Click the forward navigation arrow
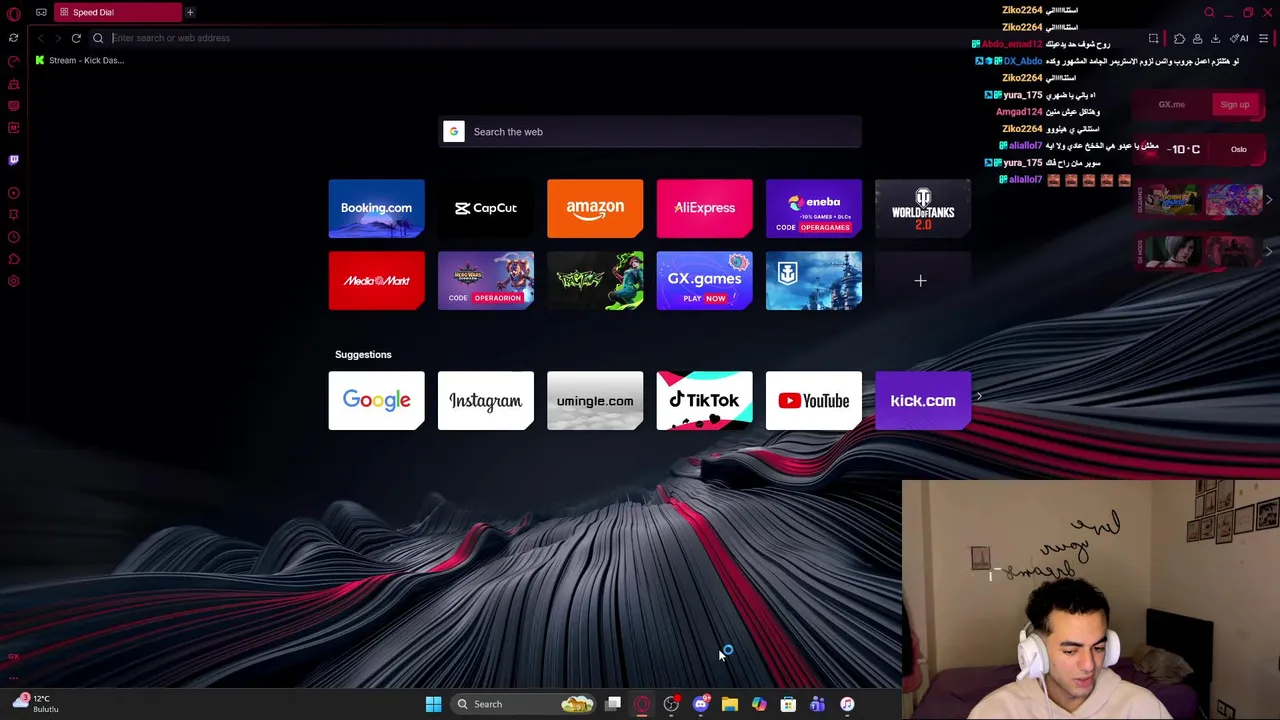Image resolution: width=1280 pixels, height=720 pixels. pyautogui.click(x=58, y=38)
